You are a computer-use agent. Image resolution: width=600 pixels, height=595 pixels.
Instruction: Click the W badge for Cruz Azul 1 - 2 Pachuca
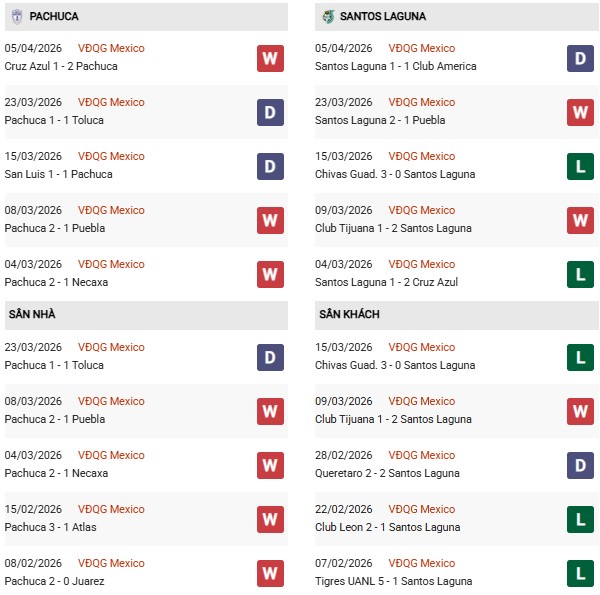(x=270, y=58)
